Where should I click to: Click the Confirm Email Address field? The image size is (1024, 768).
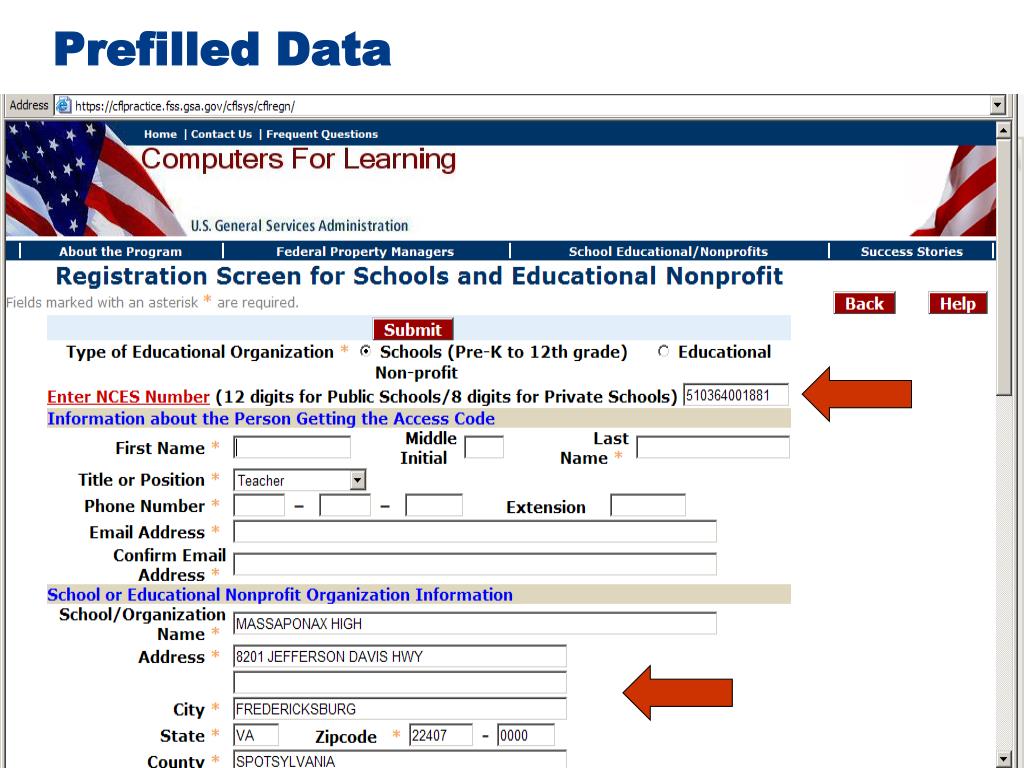475,564
